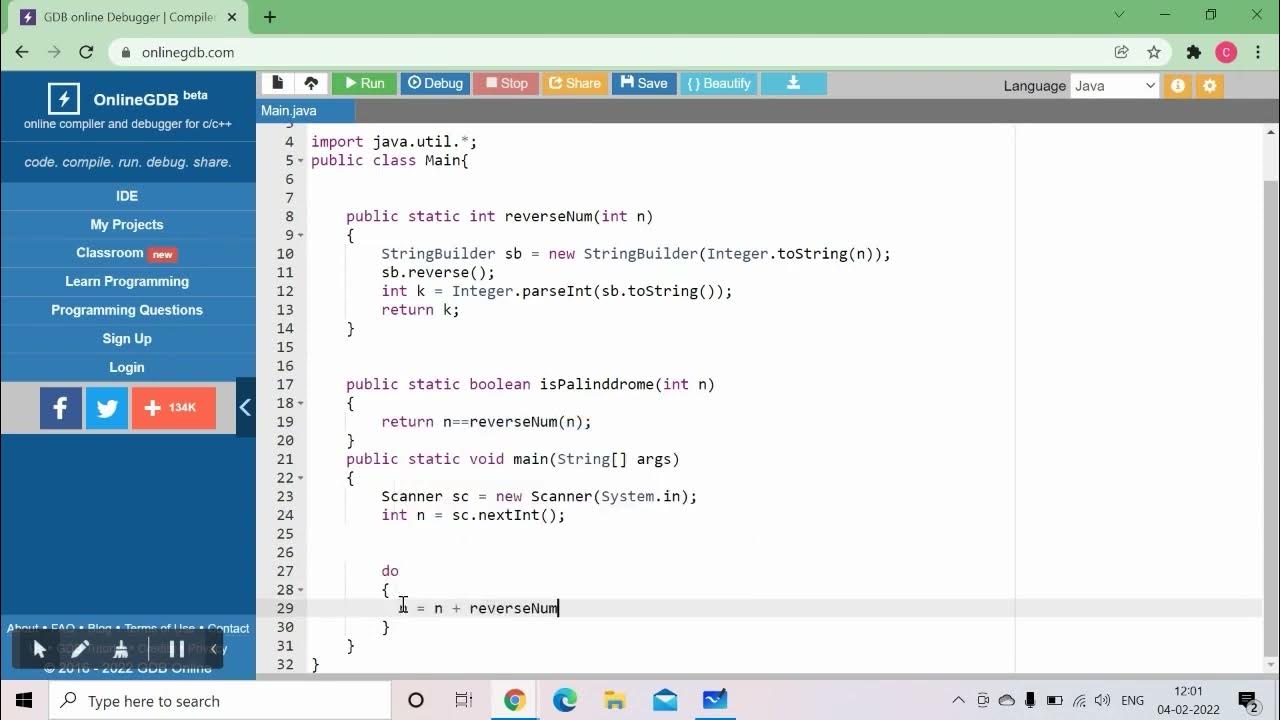Share on Facebook icon
Screen dimensions: 1280x720
click(61, 408)
